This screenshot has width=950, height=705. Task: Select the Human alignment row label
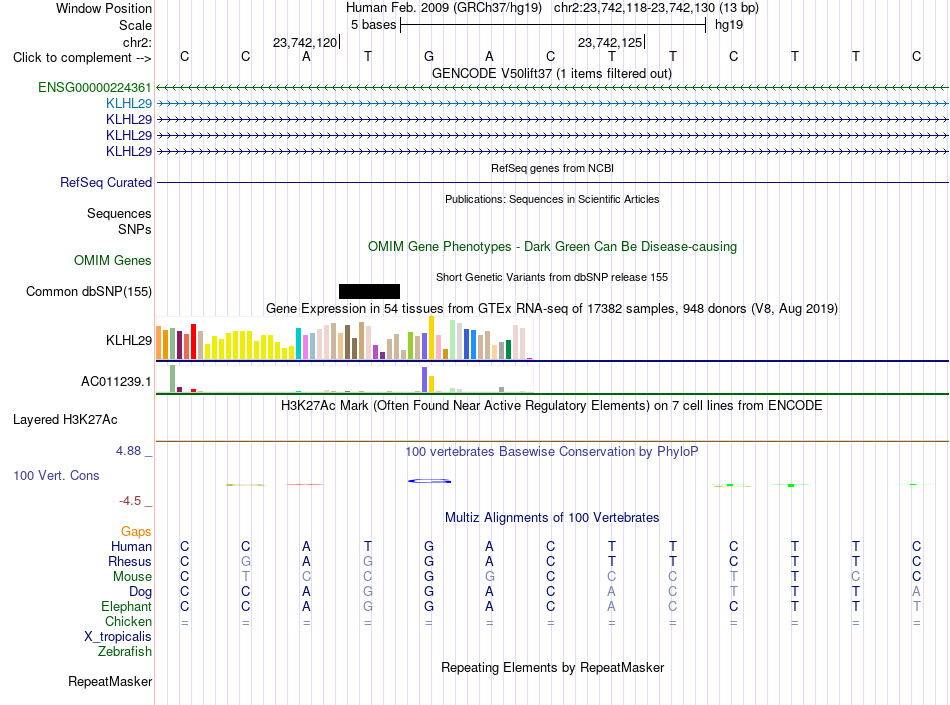131,546
